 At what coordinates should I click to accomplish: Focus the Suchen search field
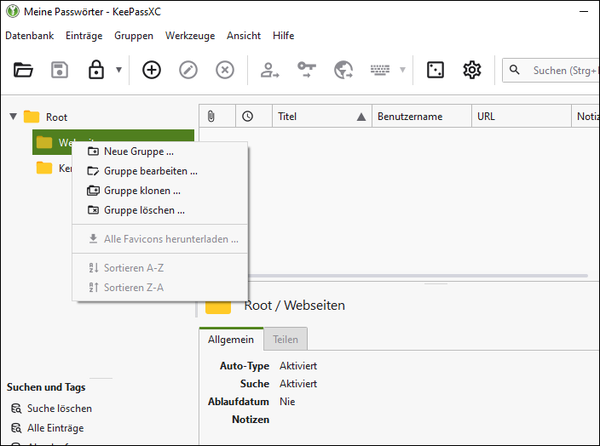point(551,70)
